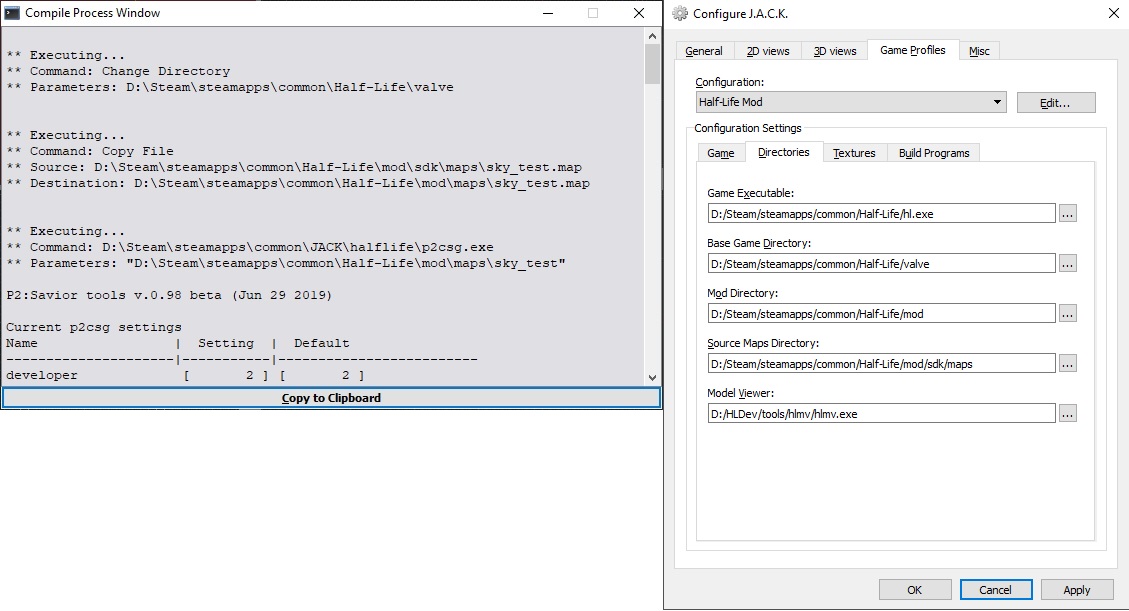This screenshot has height=611, width=1129.
Task: Minimize the Compile Process Window
Action: pos(547,13)
